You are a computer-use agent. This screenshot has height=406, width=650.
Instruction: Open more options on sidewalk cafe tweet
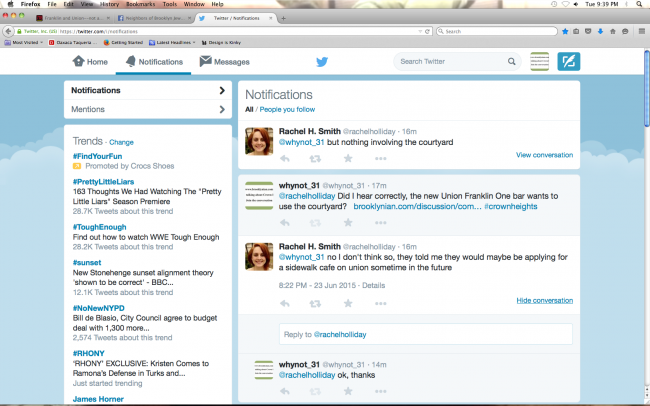pos(381,304)
